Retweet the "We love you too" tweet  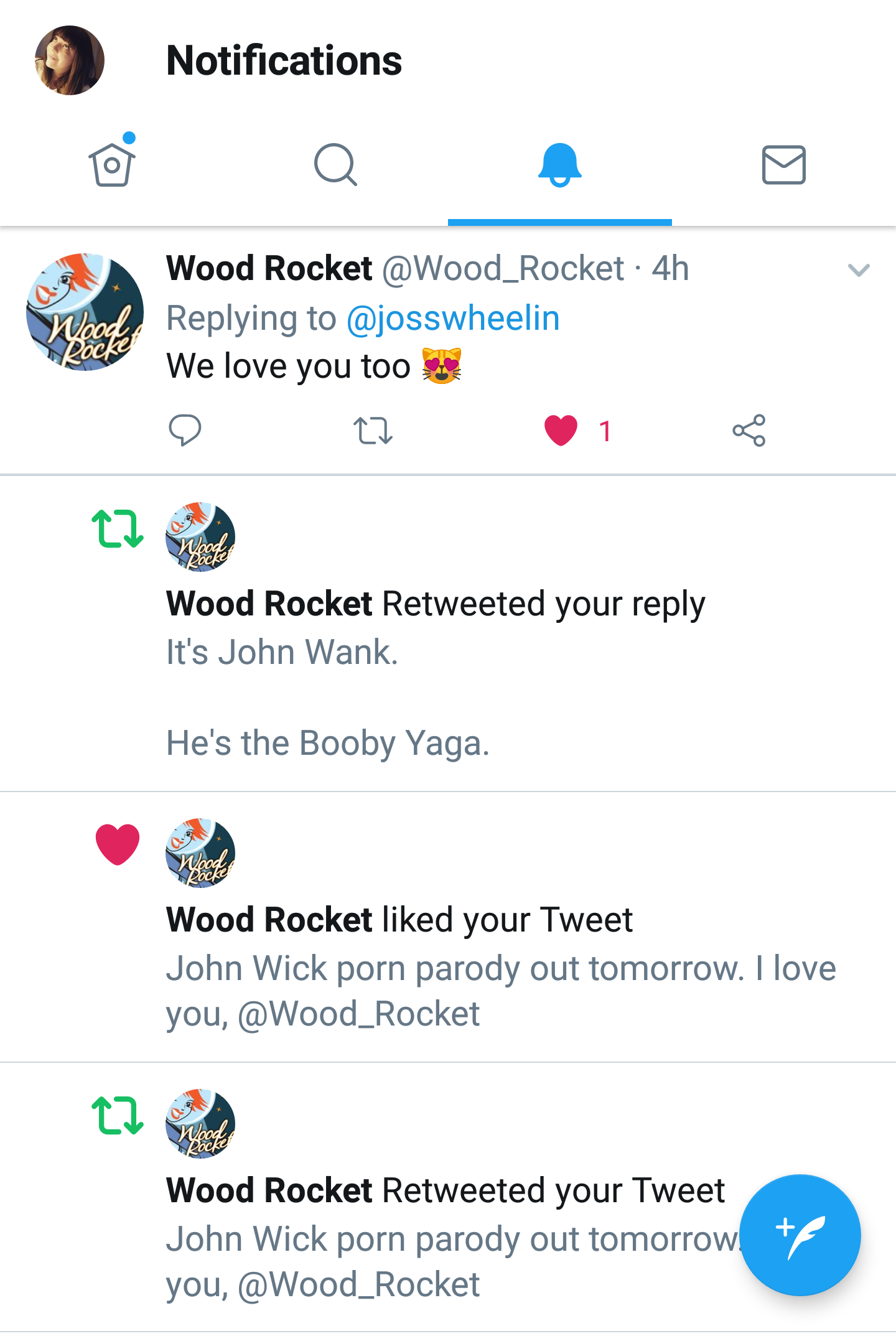(x=373, y=431)
